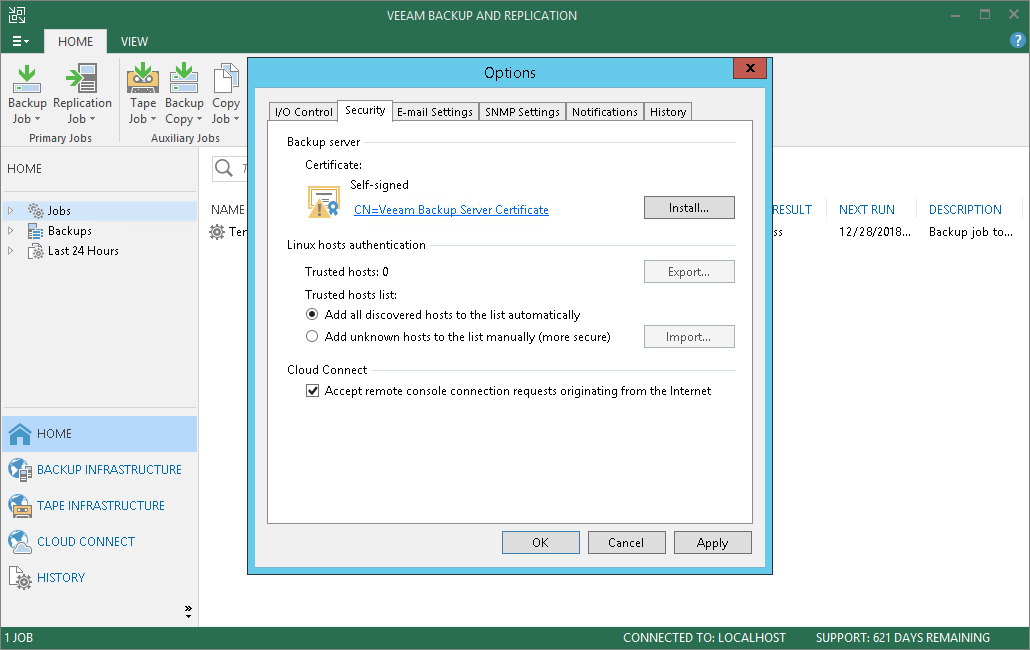This screenshot has height=650, width=1030.
Task: Open the BACKUP INFRASTRUCTURE view
Action: [109, 469]
